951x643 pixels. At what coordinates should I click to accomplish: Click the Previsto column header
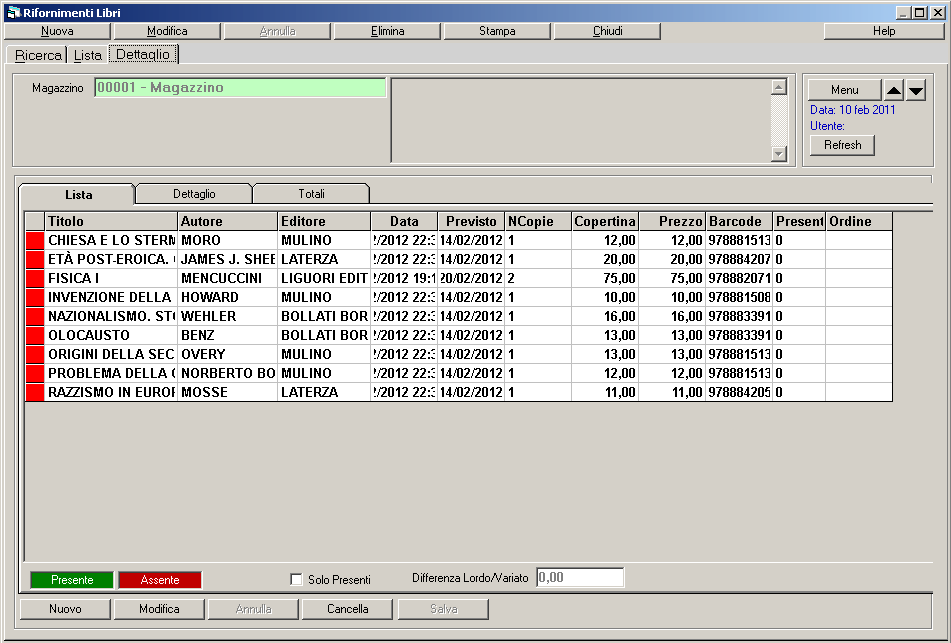[x=471, y=221]
